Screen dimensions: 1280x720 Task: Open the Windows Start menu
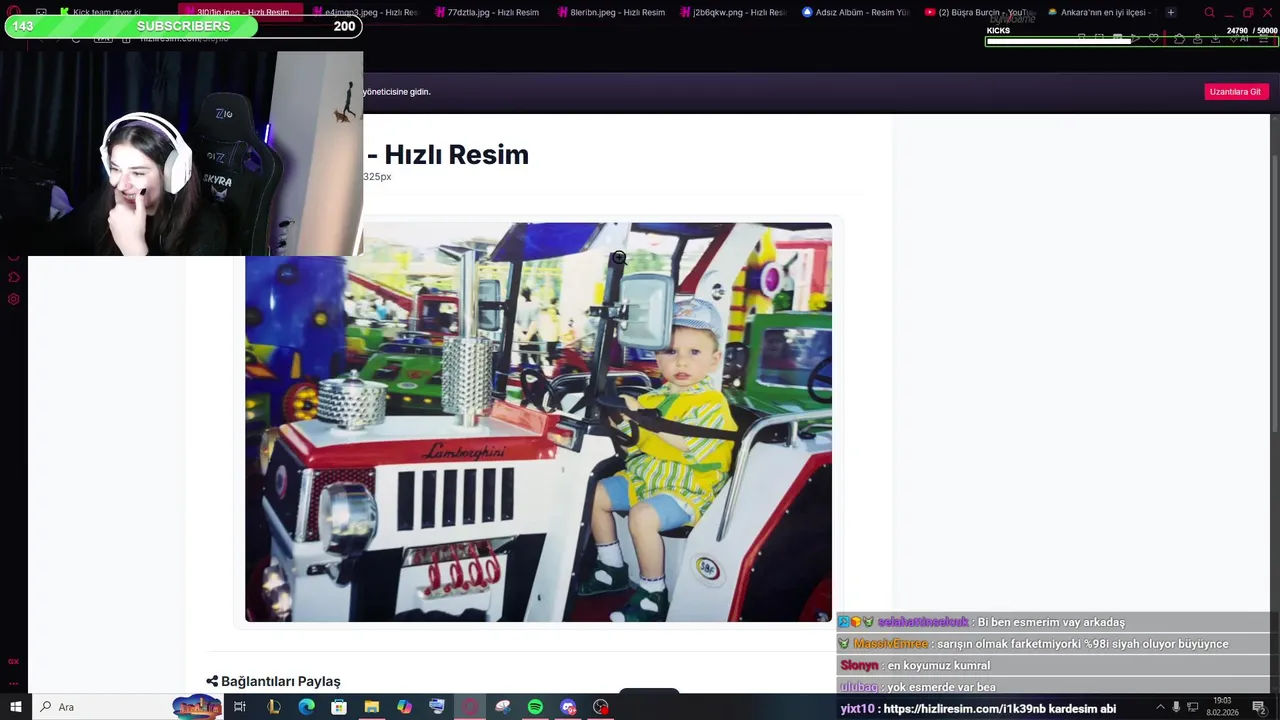point(15,707)
